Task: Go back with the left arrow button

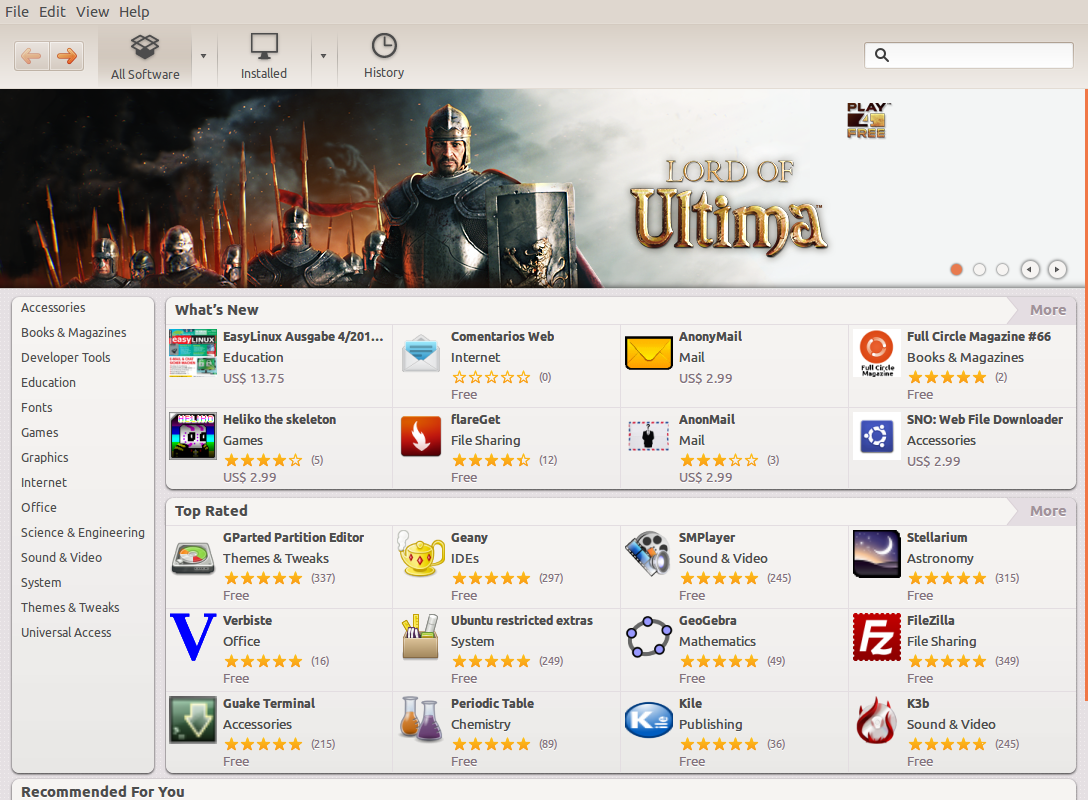Action: click(31, 56)
